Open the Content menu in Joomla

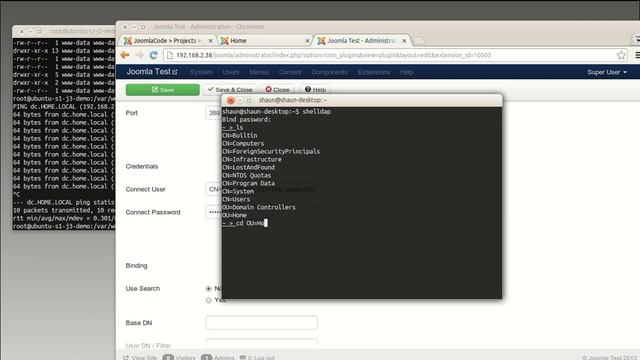click(290, 72)
